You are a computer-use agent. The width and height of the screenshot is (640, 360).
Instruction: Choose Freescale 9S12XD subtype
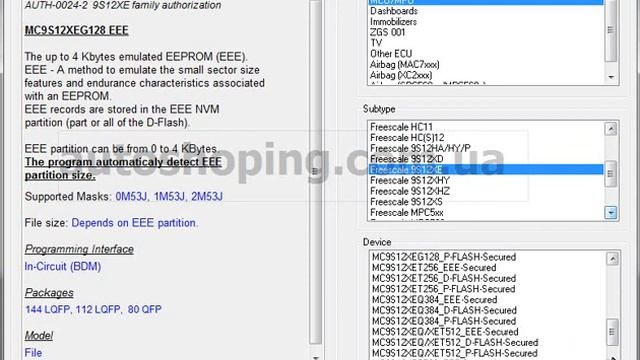click(x=486, y=159)
